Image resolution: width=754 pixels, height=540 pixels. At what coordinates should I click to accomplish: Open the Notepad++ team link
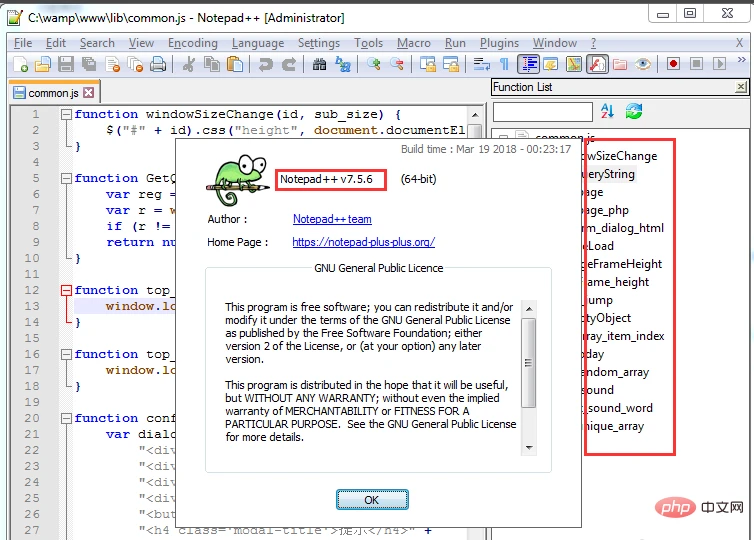point(331,219)
